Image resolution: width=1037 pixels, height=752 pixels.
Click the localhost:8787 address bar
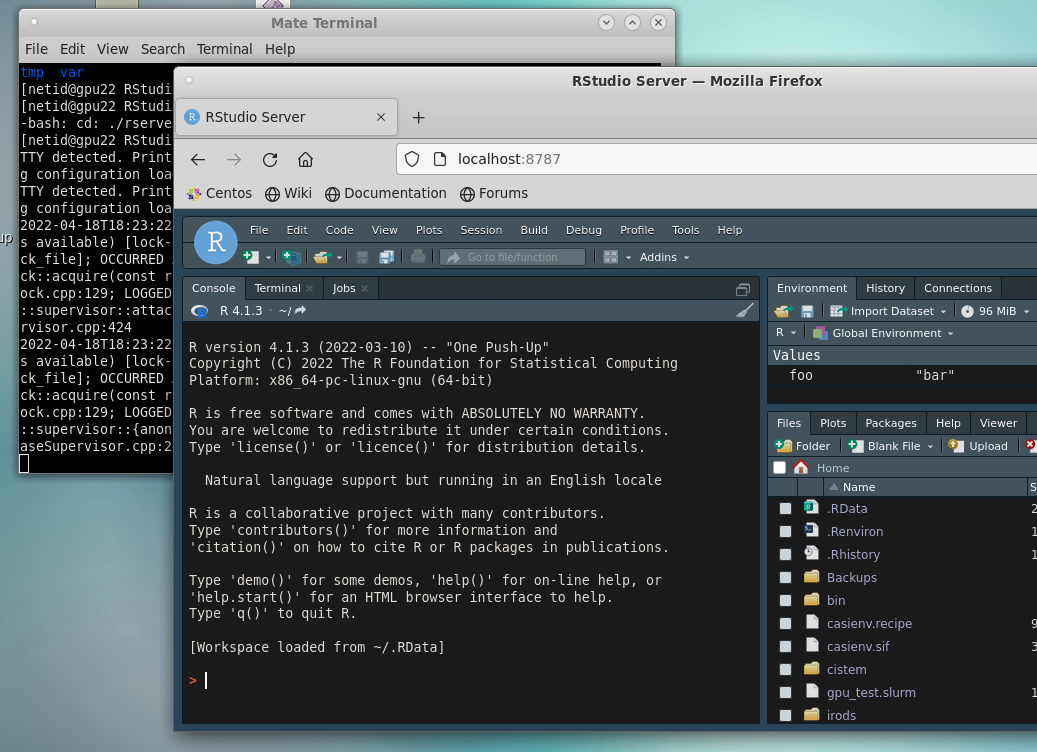(x=716, y=159)
